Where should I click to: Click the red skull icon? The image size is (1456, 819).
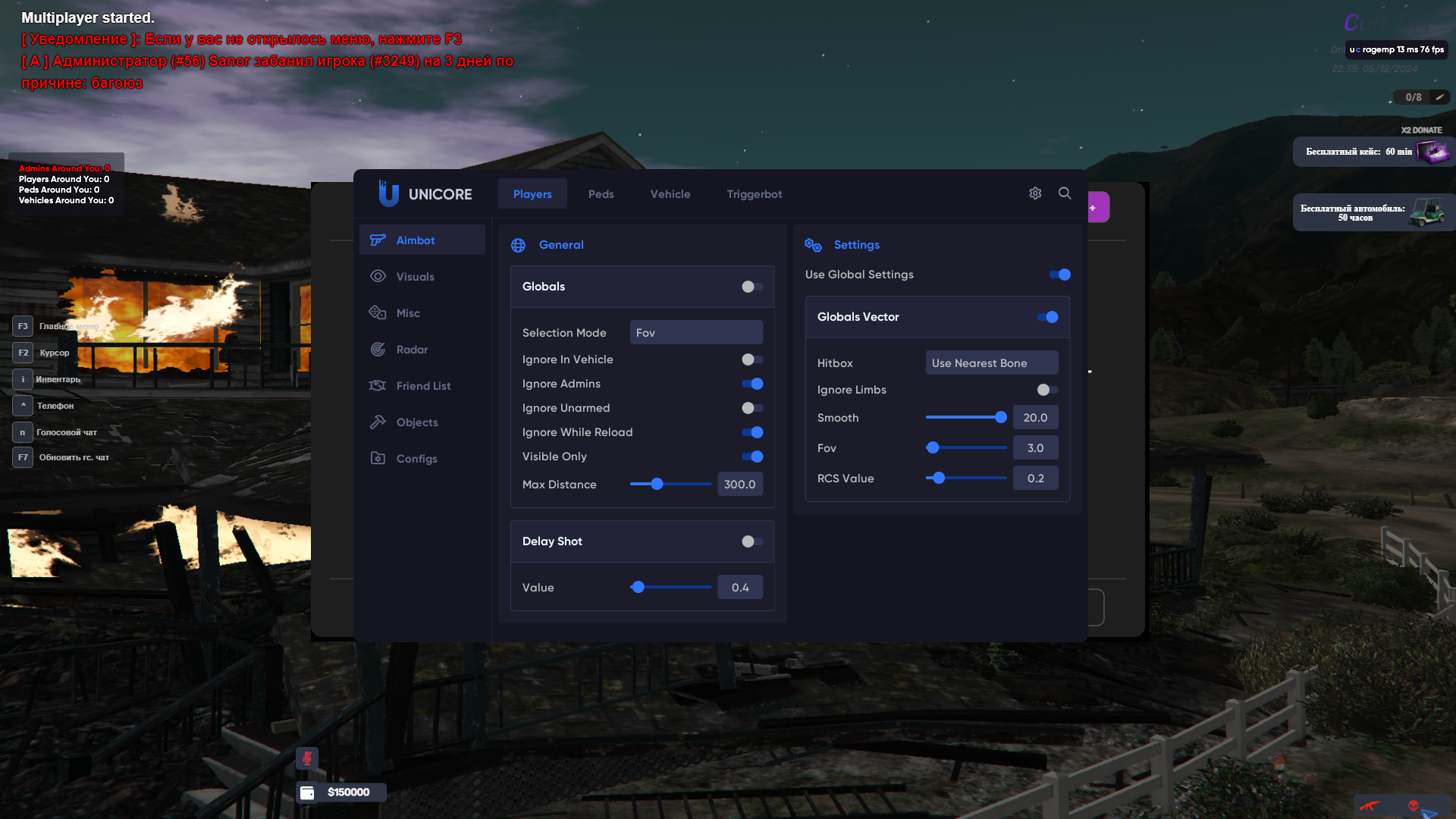(x=1414, y=806)
